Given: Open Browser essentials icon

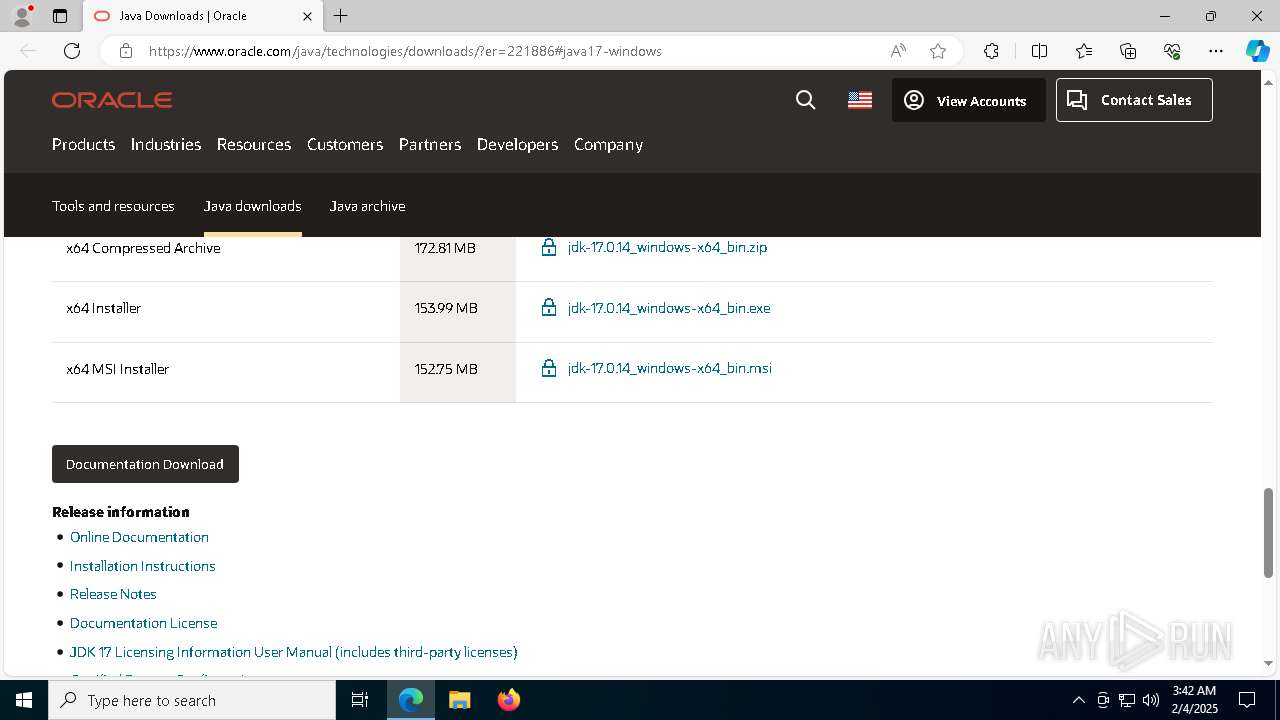Looking at the screenshot, I should click(x=1172, y=51).
